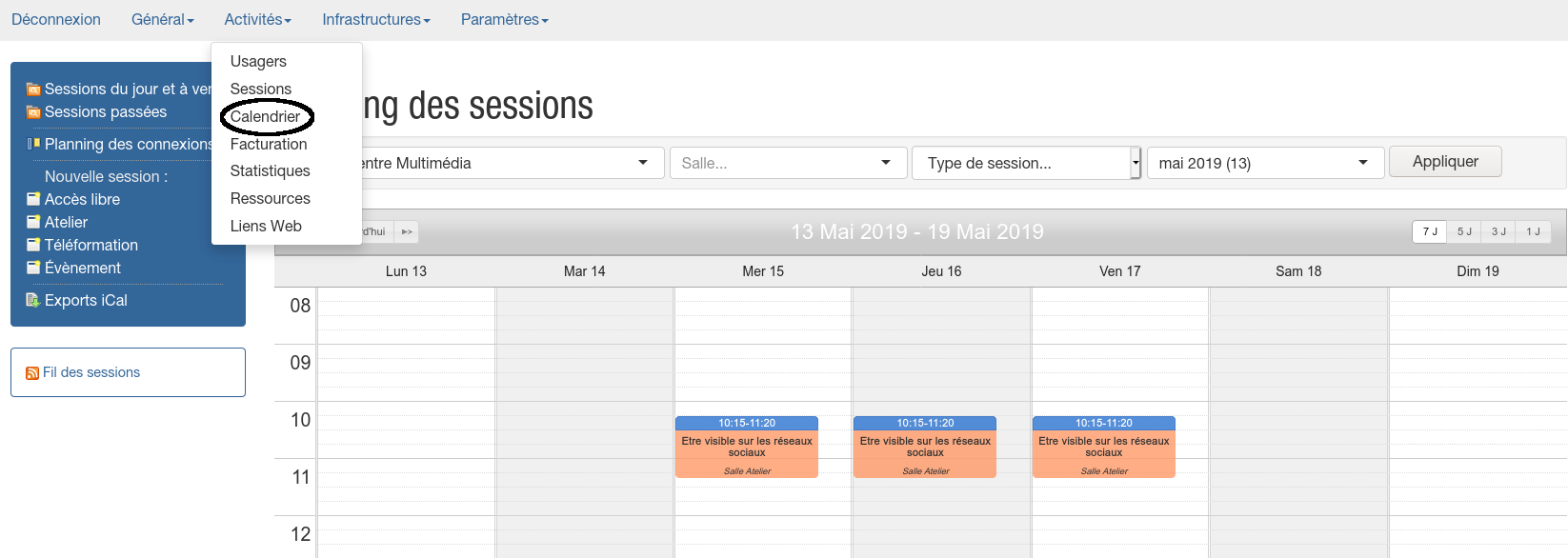Click the Sessions passées folder icon
Screen dimensions: 1568x558
(x=33, y=112)
